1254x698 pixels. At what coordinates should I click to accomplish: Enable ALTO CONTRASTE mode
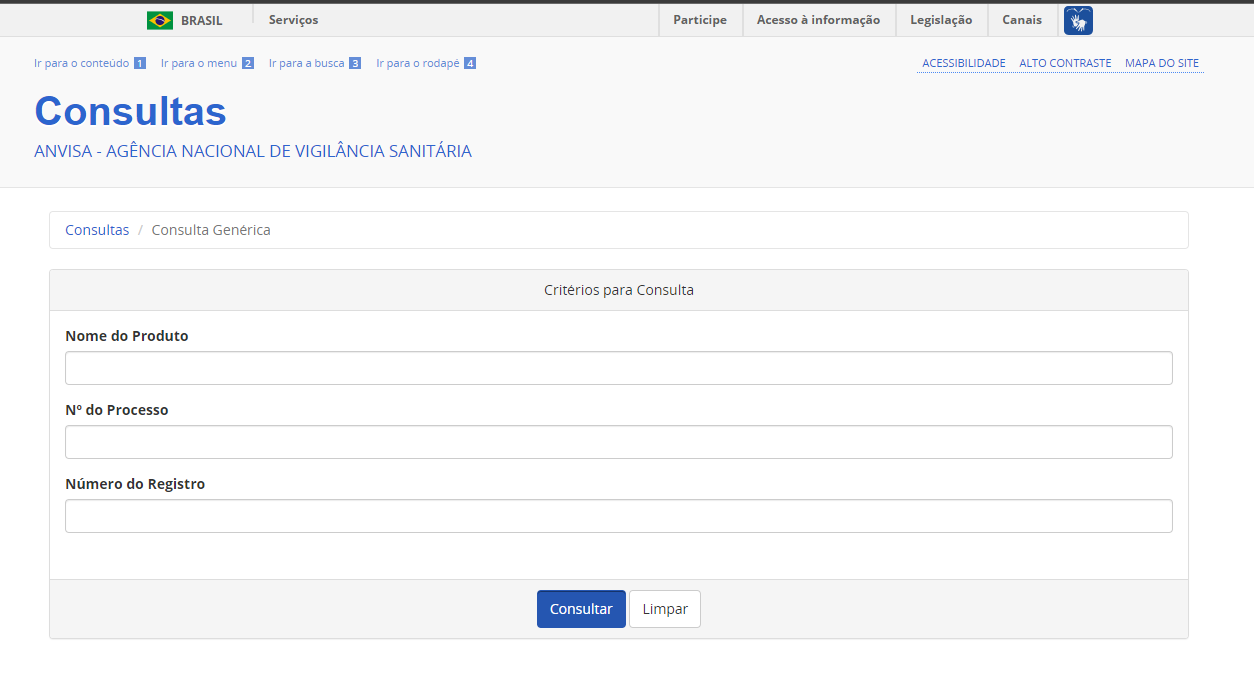click(x=1065, y=63)
